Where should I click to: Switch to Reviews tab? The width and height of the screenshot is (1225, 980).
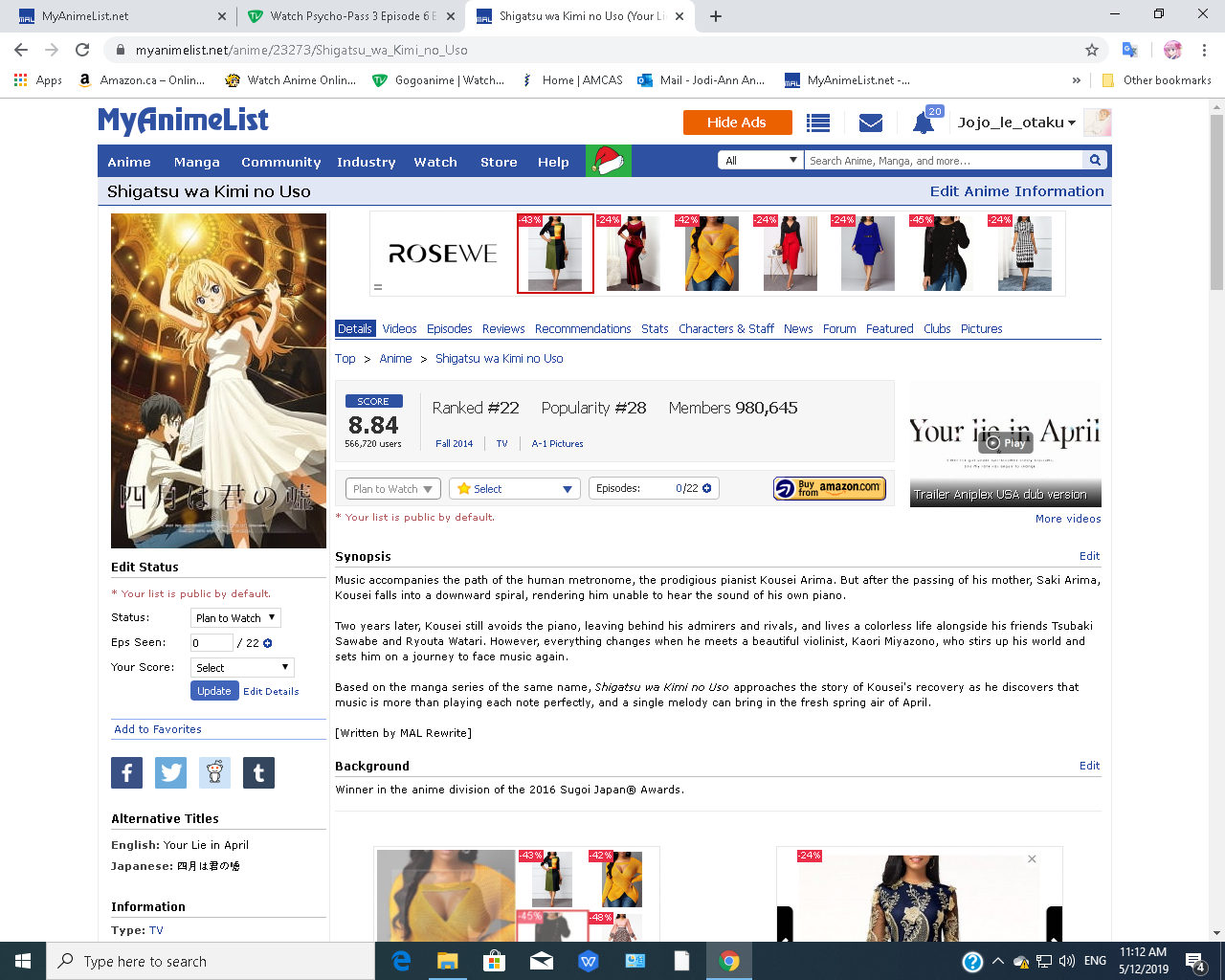[x=503, y=328]
